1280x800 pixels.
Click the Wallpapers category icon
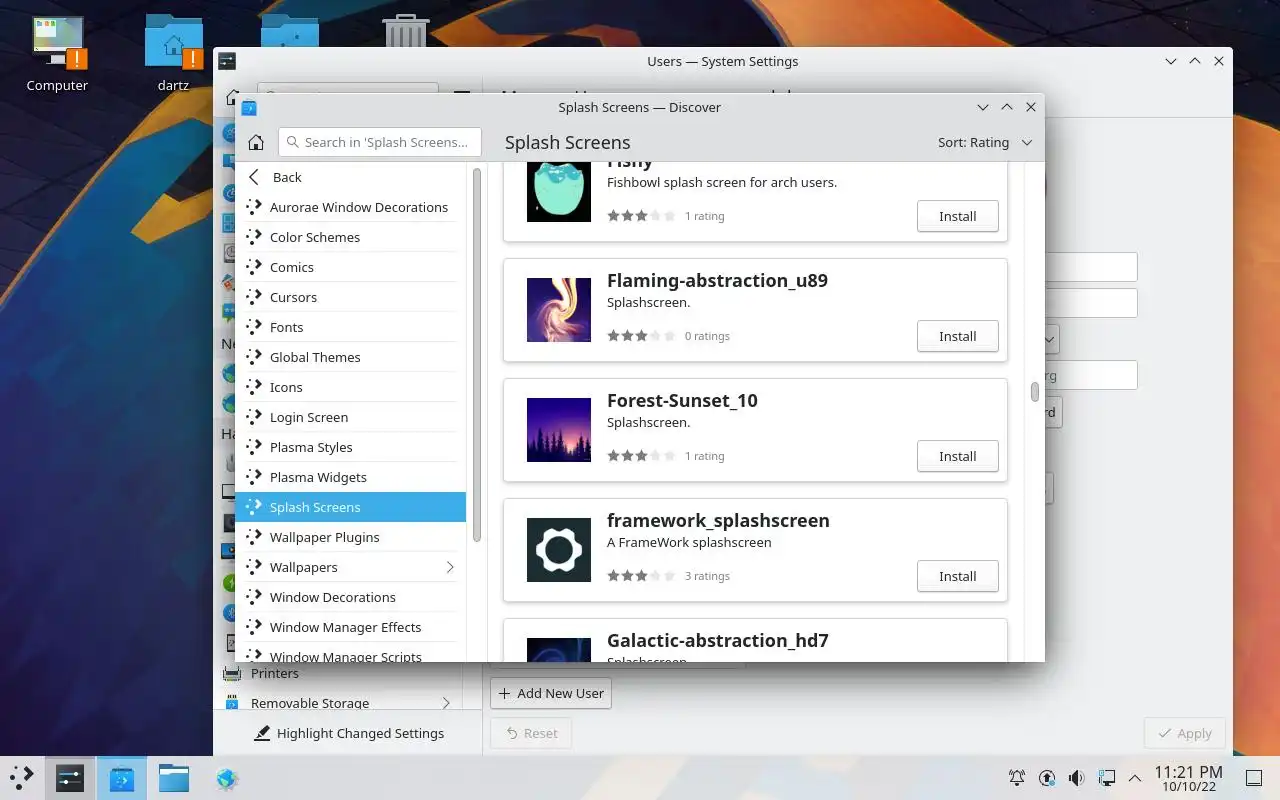[254, 567]
